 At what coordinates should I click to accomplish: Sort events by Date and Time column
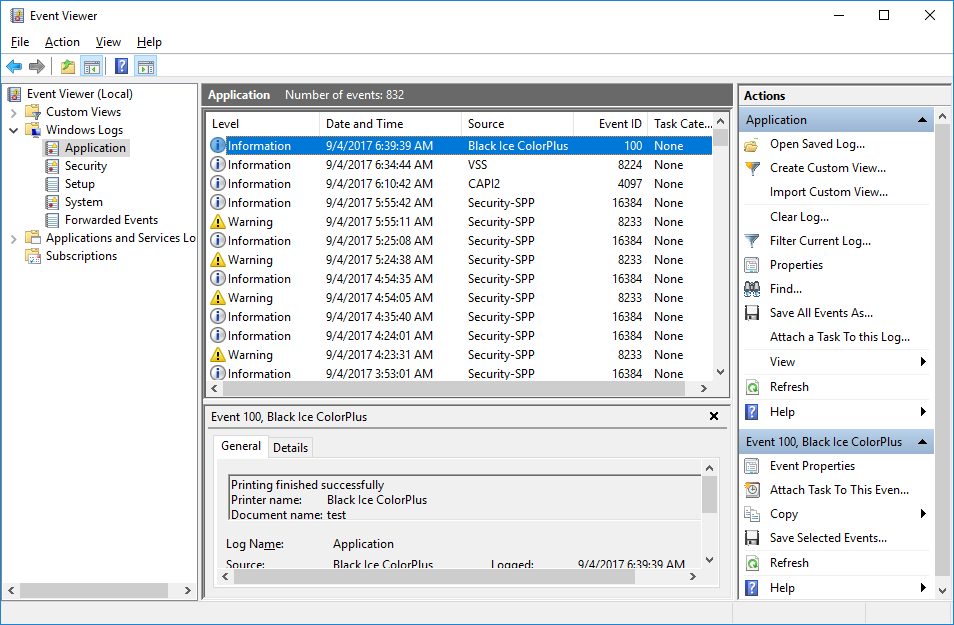point(365,124)
